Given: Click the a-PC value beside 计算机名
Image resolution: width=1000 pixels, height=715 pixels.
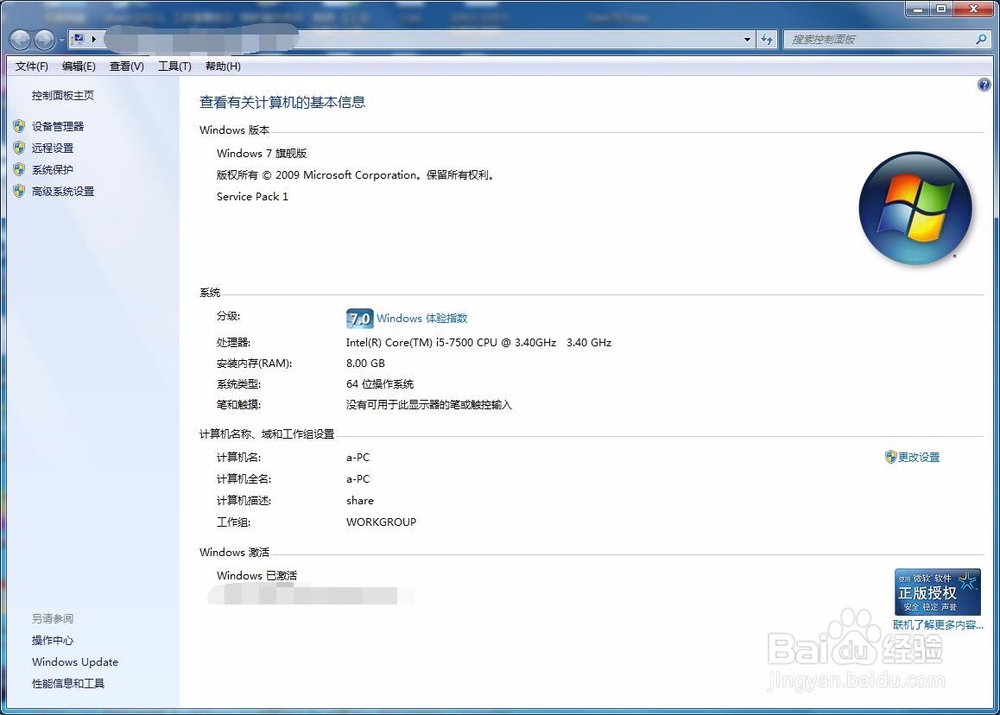Looking at the screenshot, I should coord(358,457).
